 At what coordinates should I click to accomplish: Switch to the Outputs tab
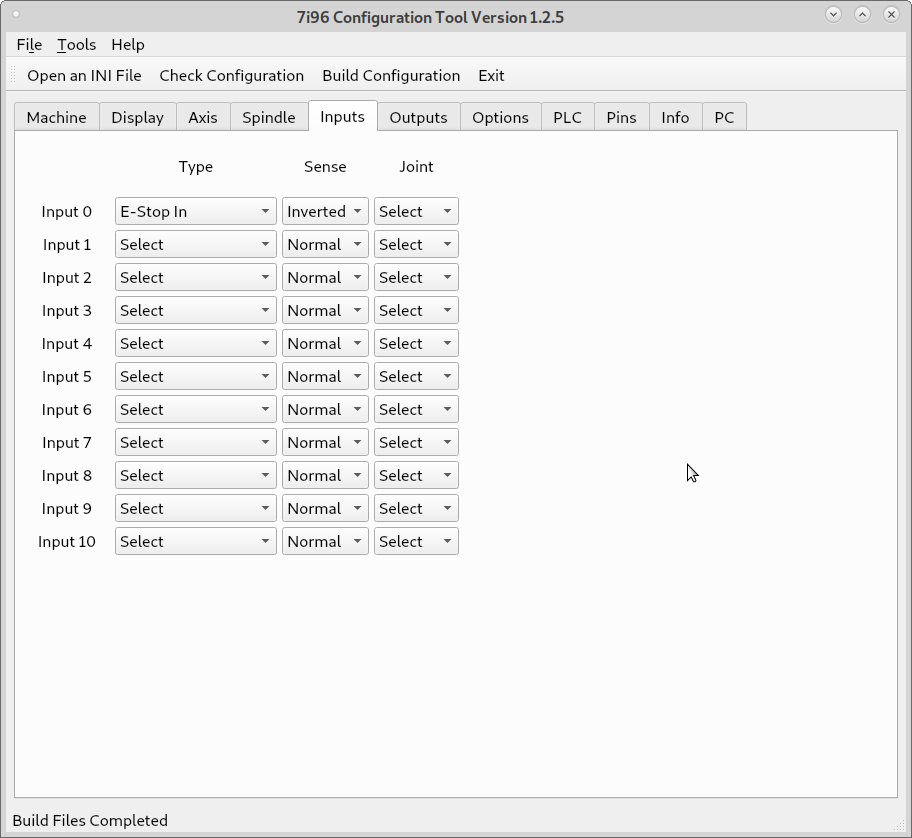click(x=418, y=117)
